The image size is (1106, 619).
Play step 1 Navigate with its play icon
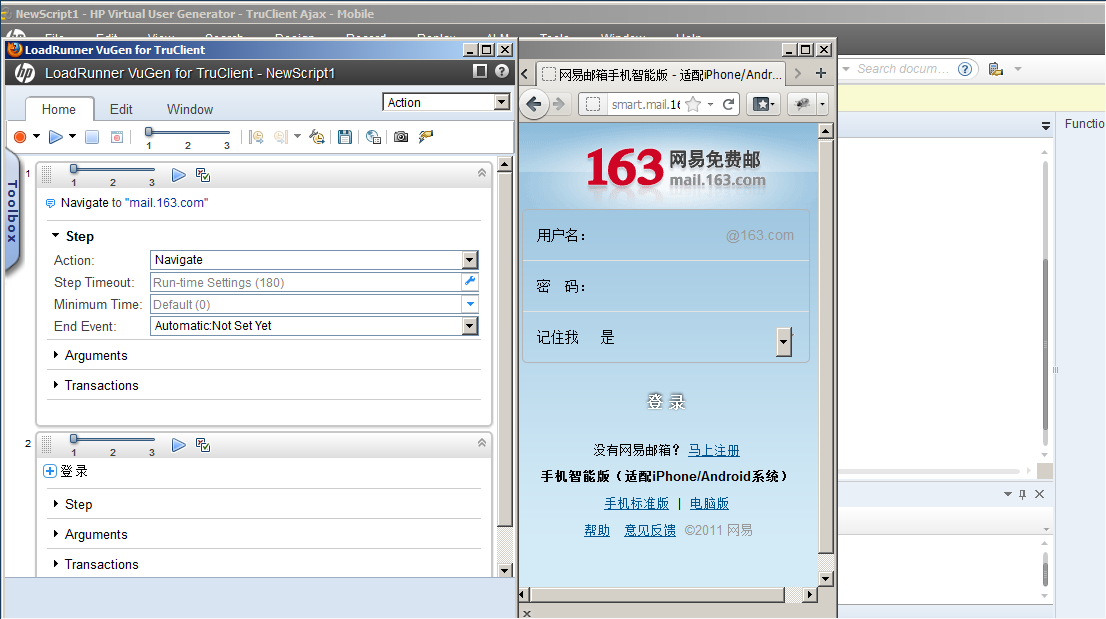tap(178, 175)
